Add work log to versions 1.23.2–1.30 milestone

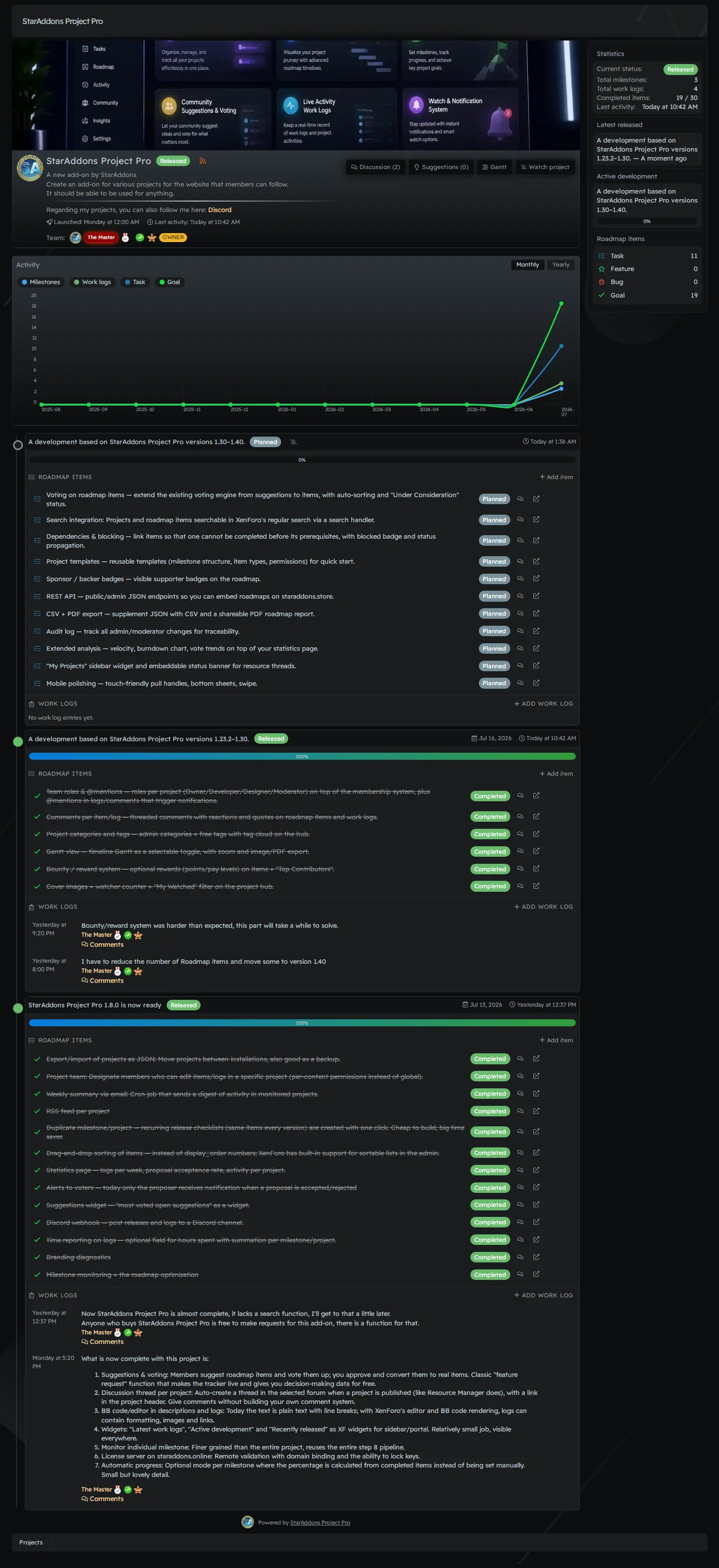pyautogui.click(x=544, y=907)
